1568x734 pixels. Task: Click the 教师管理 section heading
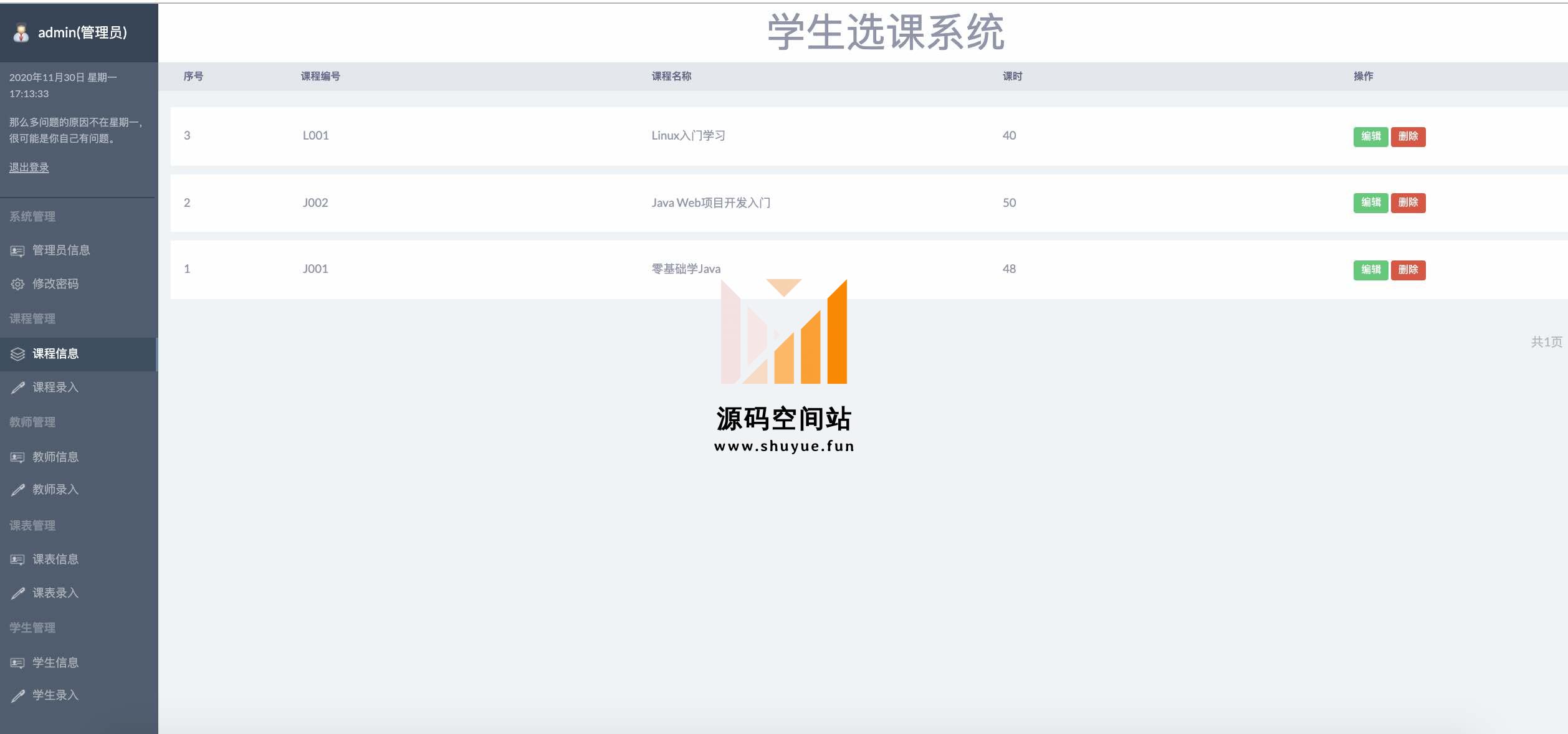coord(32,422)
